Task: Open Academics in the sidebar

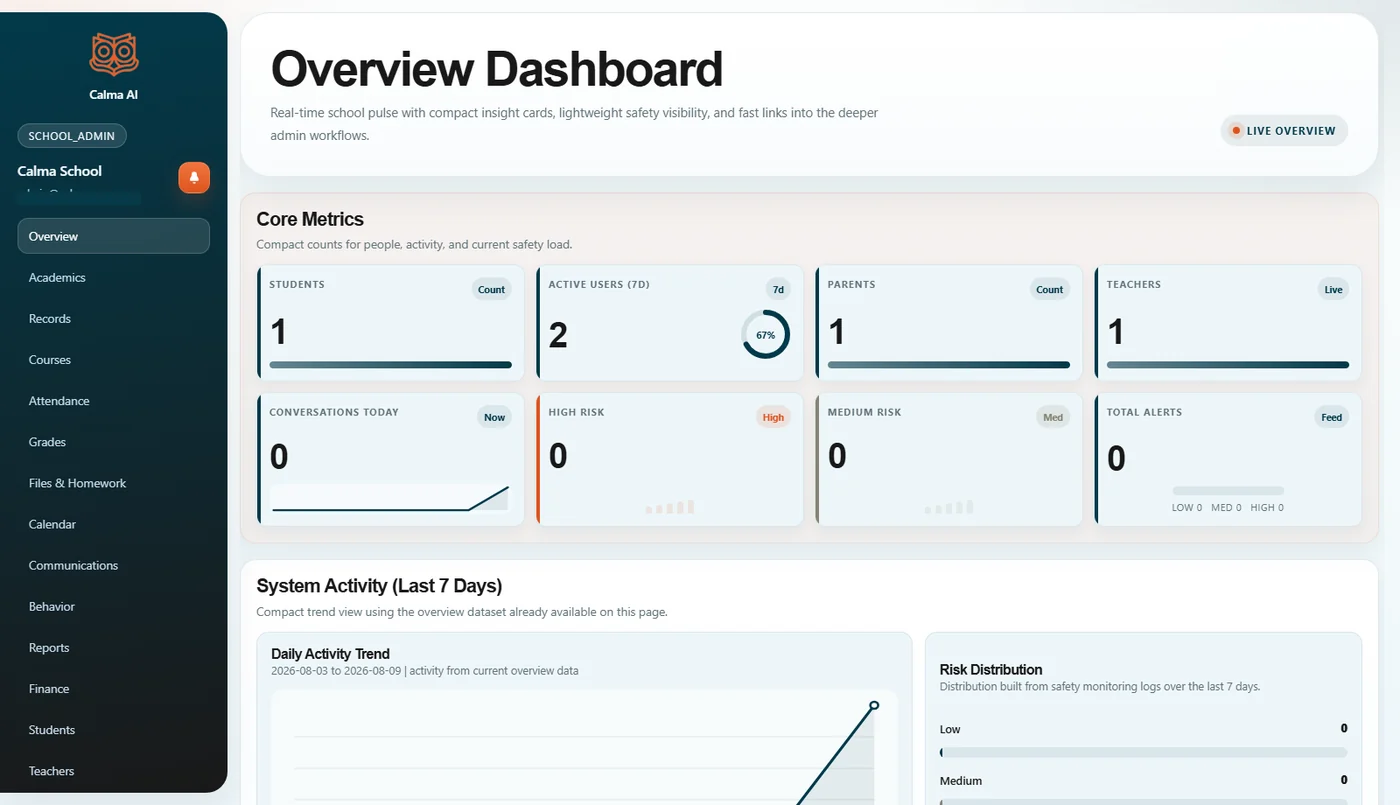Action: tap(113, 277)
